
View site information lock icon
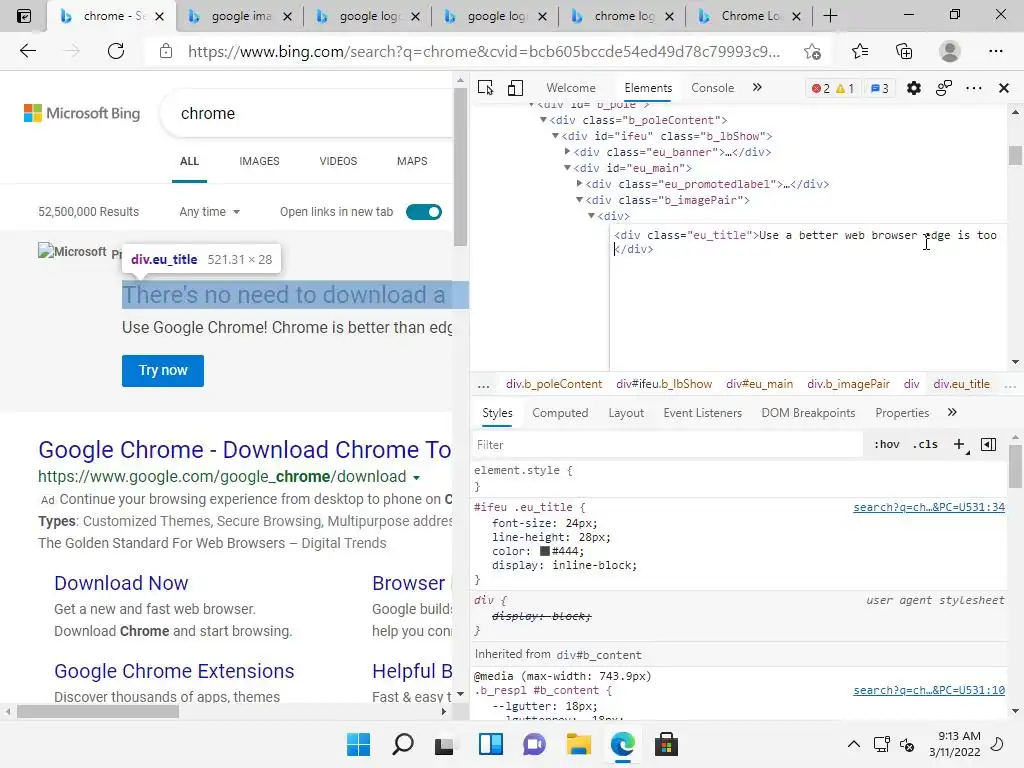tap(166, 51)
